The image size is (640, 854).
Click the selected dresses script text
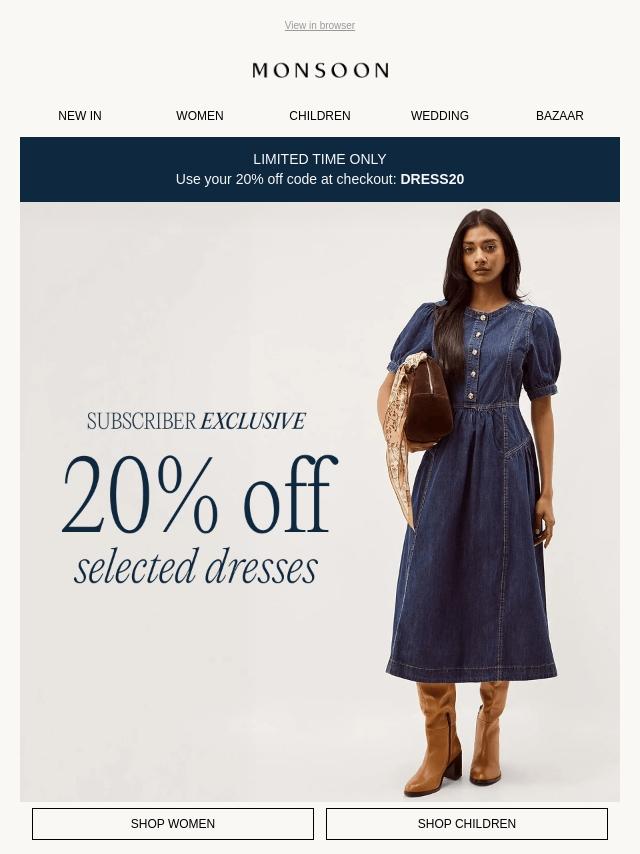click(x=196, y=567)
